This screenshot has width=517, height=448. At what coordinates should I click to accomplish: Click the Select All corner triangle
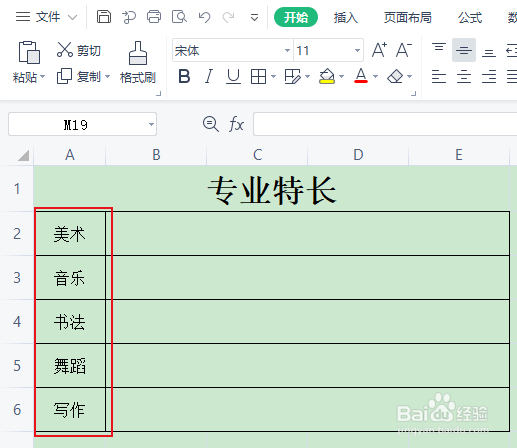coord(23,155)
